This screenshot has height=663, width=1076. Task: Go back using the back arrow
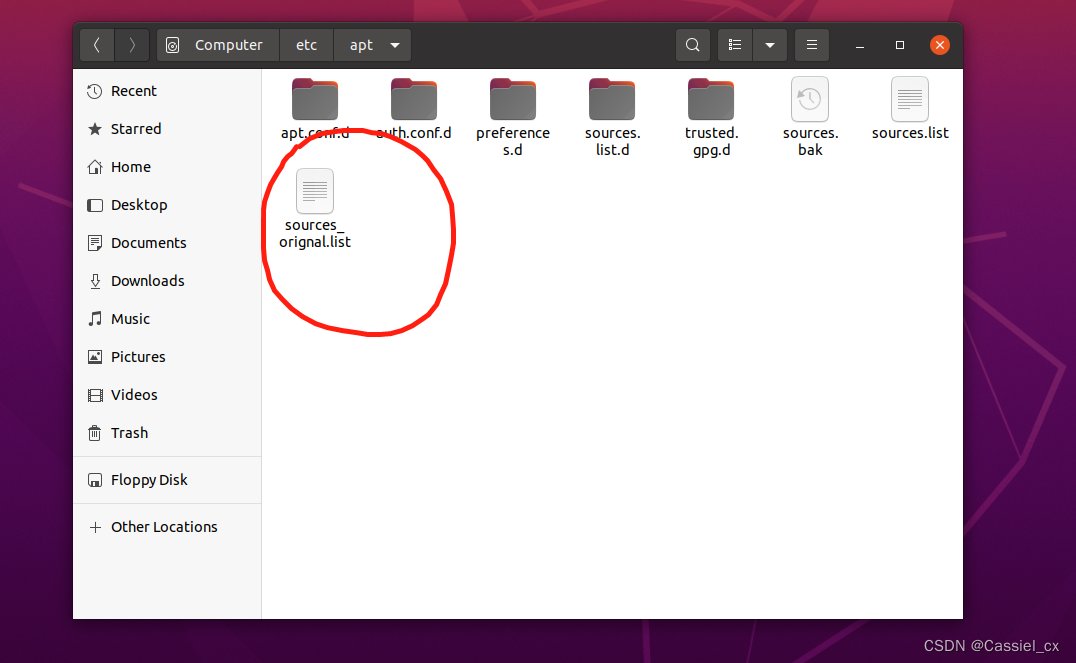coord(96,45)
